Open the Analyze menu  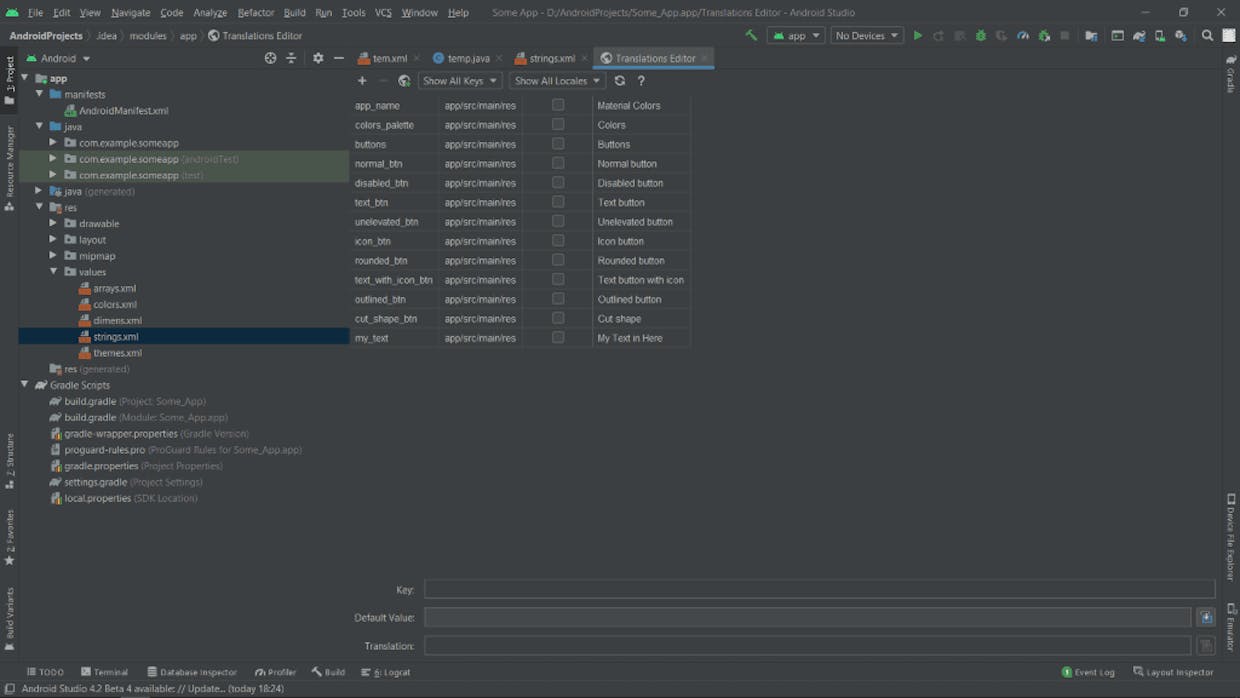[210, 12]
